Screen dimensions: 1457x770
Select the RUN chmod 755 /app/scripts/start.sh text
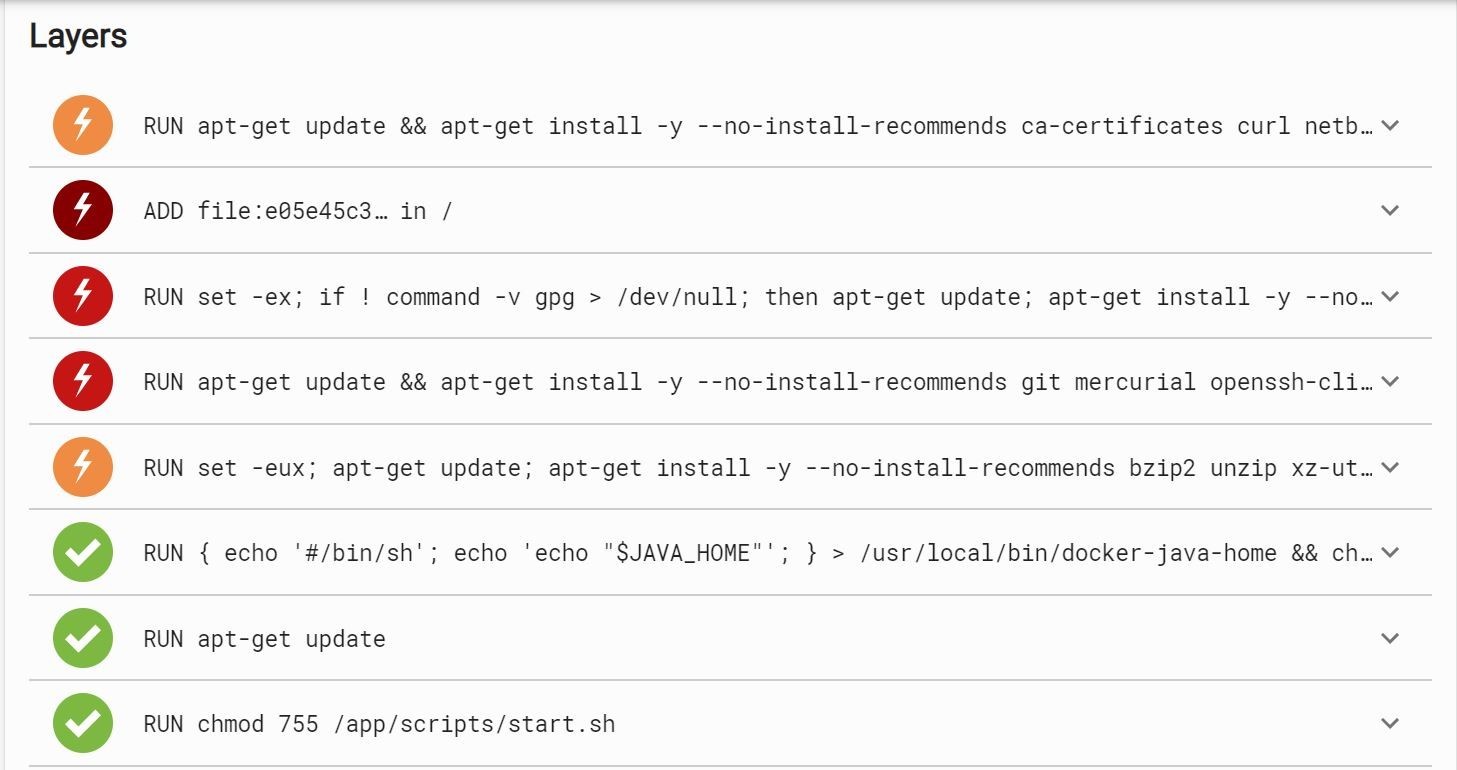(379, 724)
